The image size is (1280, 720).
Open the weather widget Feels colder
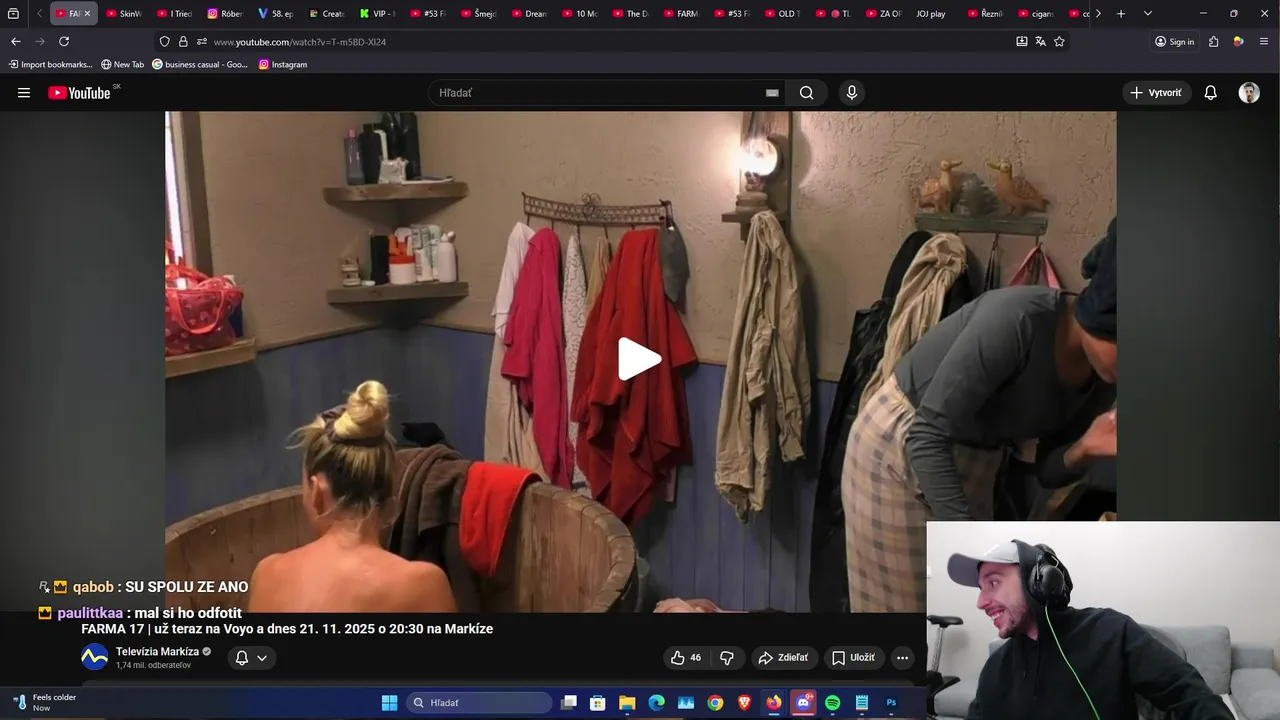click(45, 703)
